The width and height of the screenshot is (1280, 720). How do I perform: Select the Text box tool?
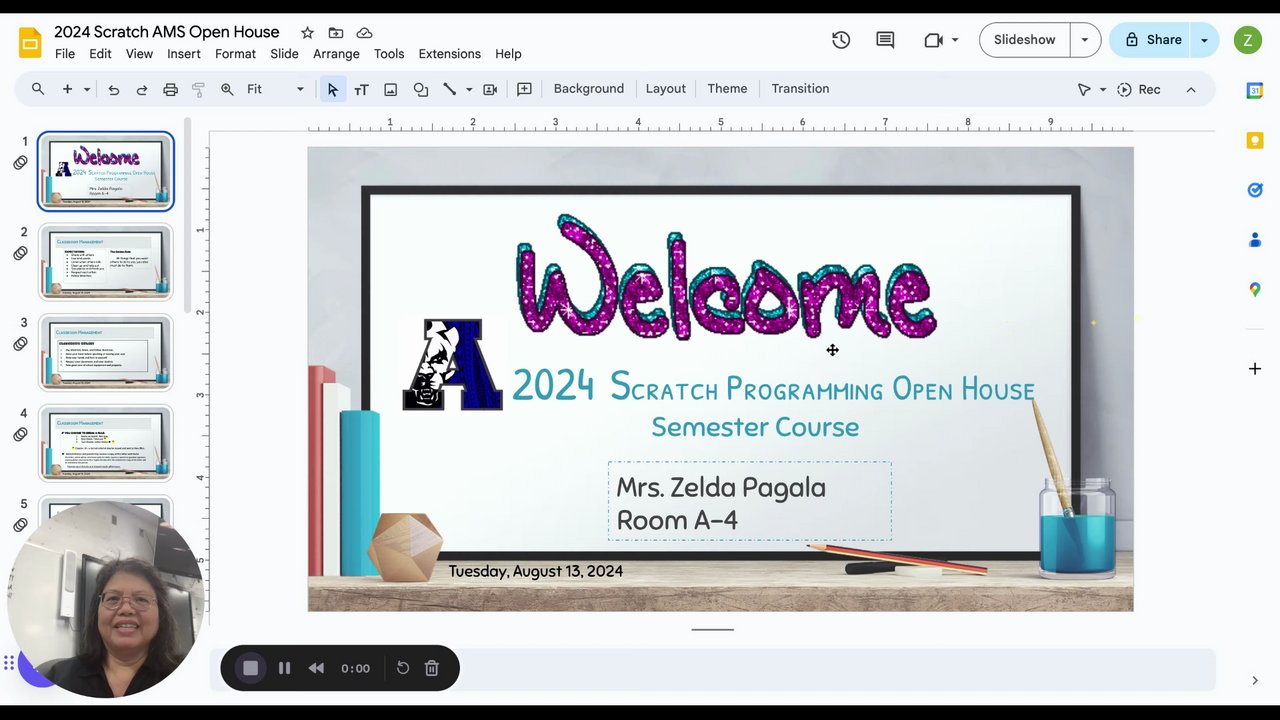[361, 89]
